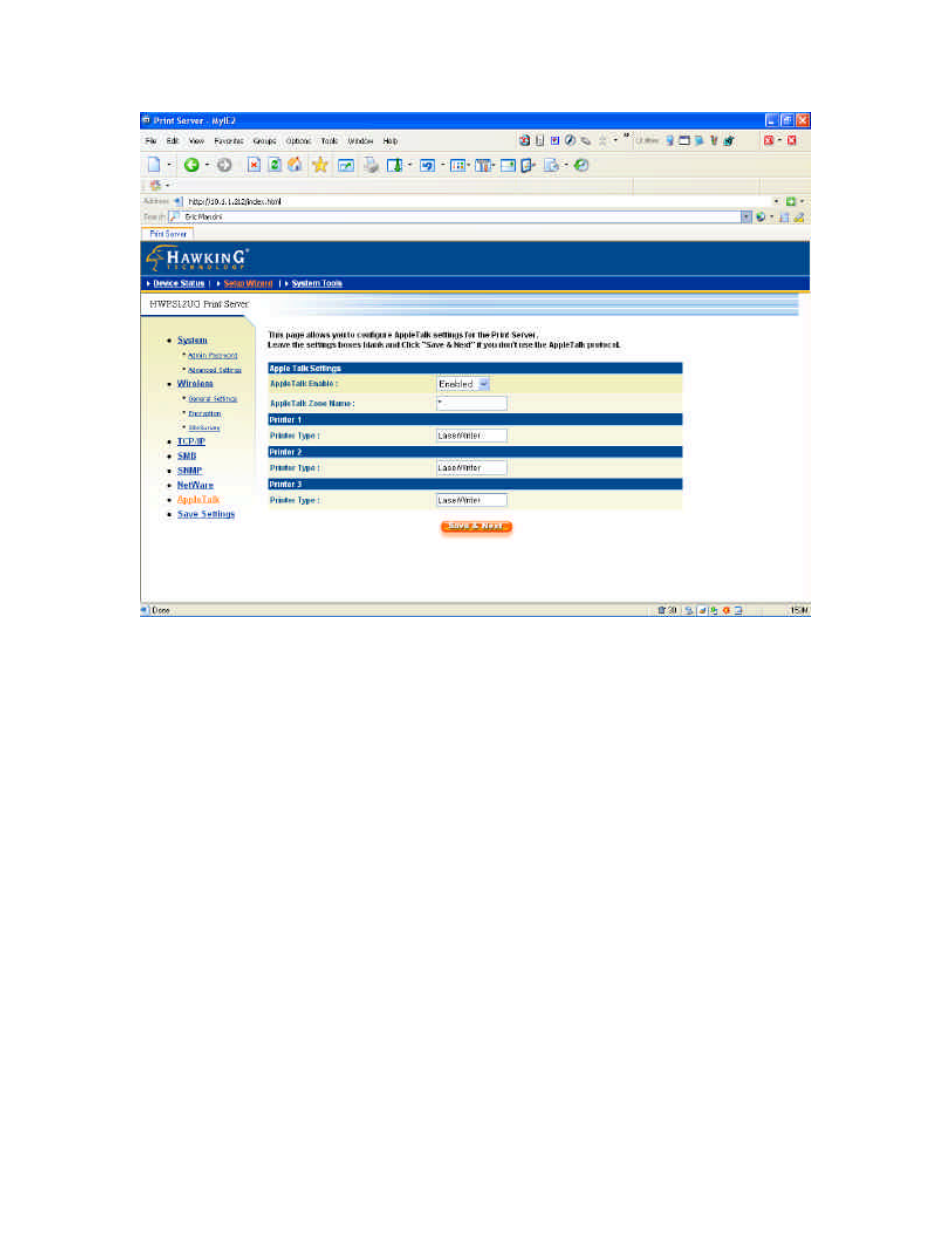
Task: Open the Window menu
Action: [360, 141]
